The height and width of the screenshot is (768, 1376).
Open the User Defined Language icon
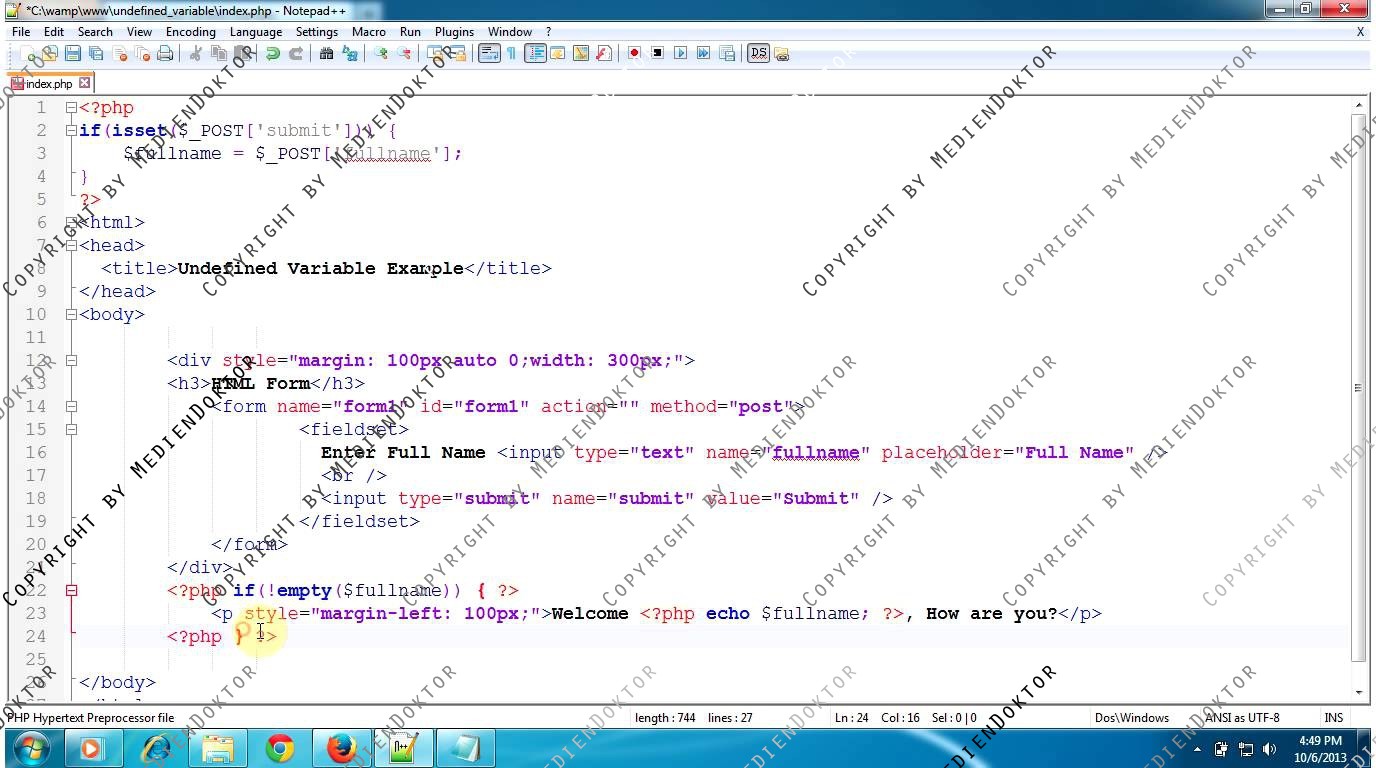pos(557,53)
